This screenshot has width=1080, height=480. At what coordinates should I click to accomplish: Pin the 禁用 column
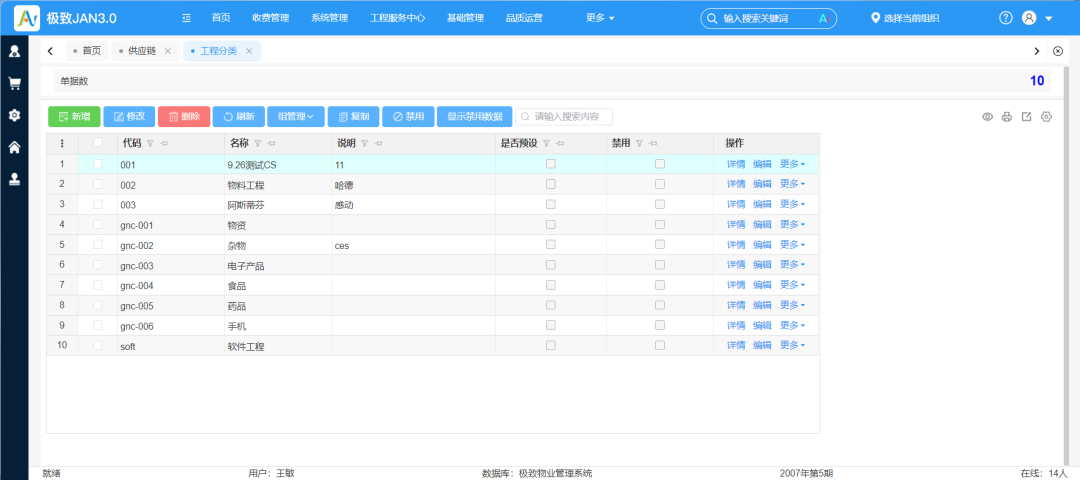[x=652, y=143]
